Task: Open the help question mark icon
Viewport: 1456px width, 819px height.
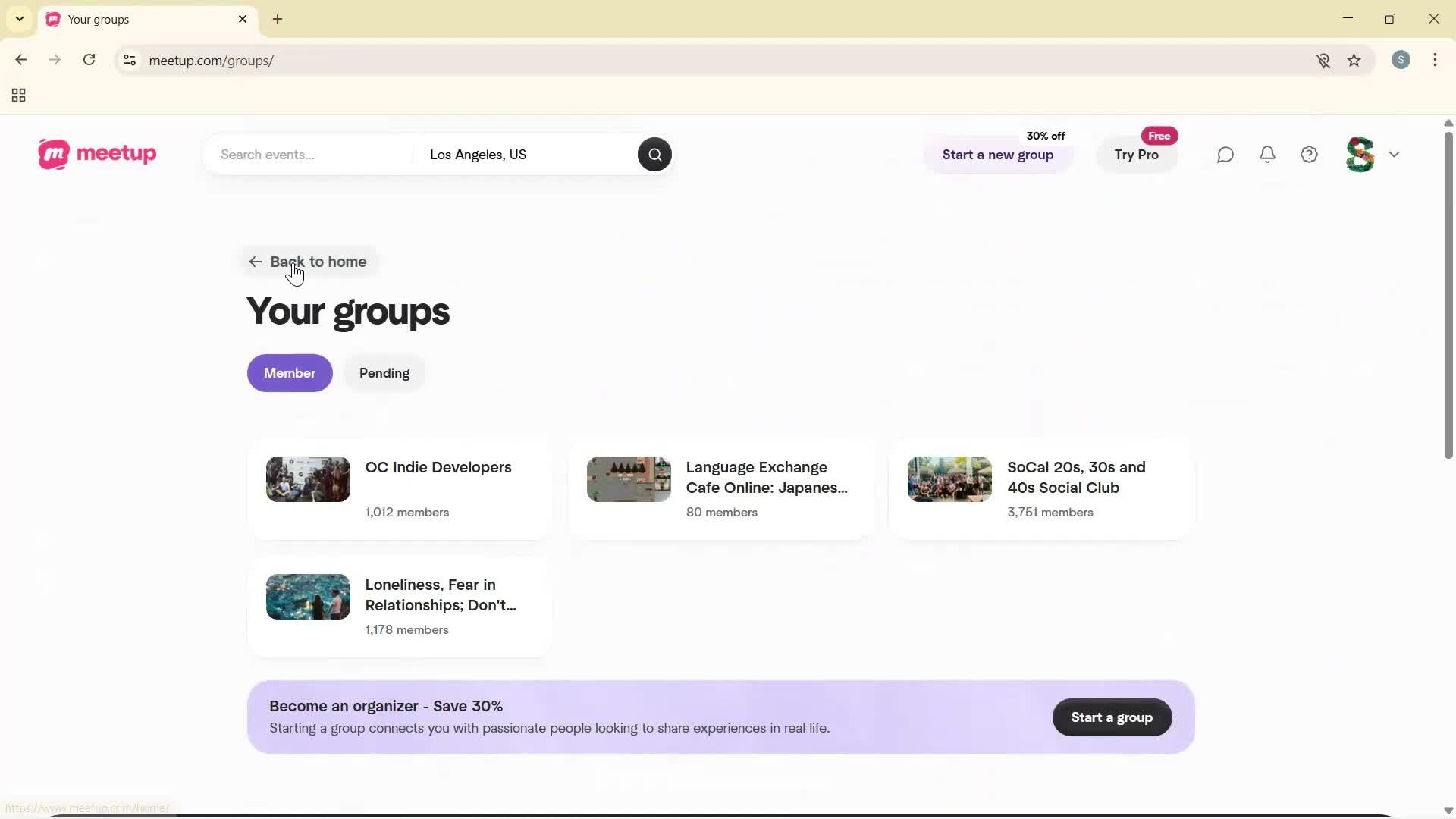Action: pyautogui.click(x=1310, y=154)
